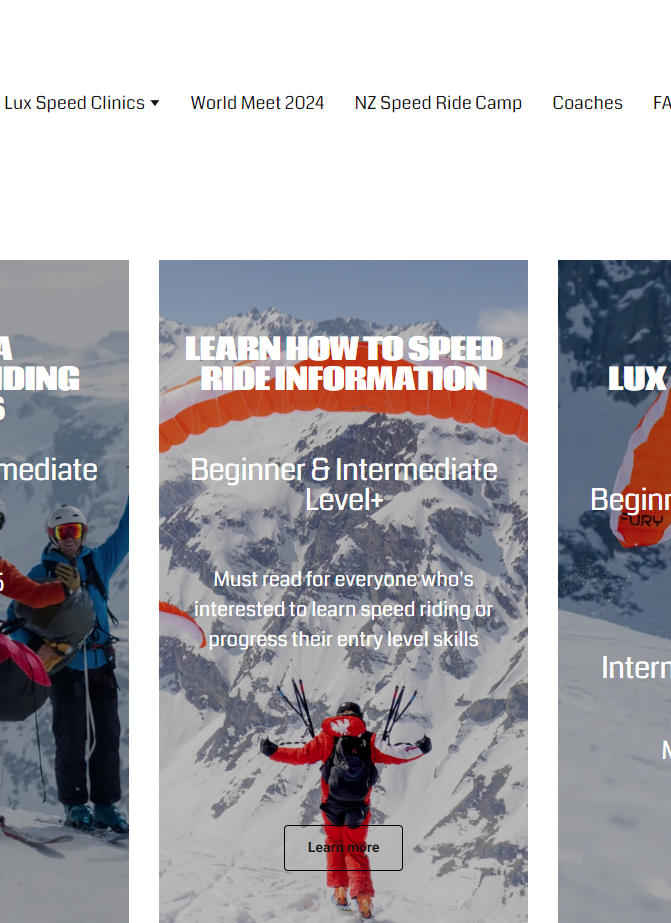
Task: Click the 'mediate' subtitle on left card
Action: click(x=49, y=470)
